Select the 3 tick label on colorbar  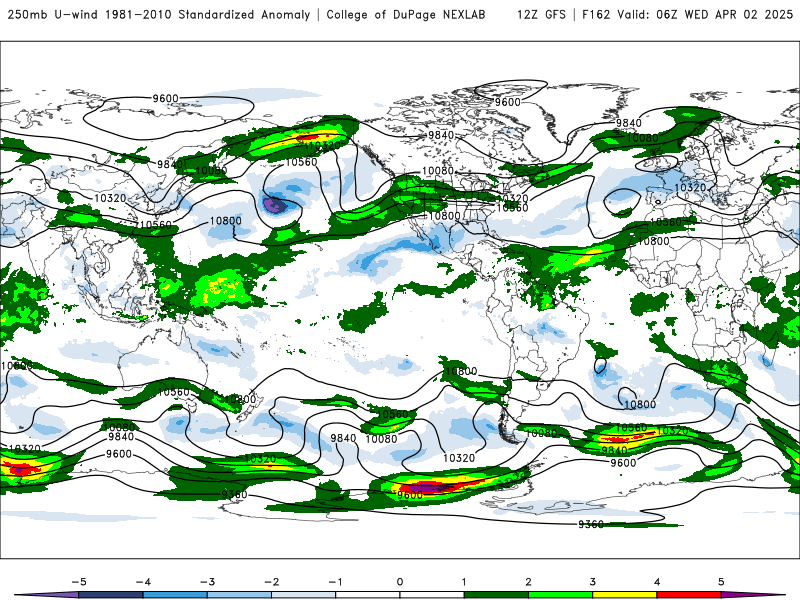pos(592,582)
